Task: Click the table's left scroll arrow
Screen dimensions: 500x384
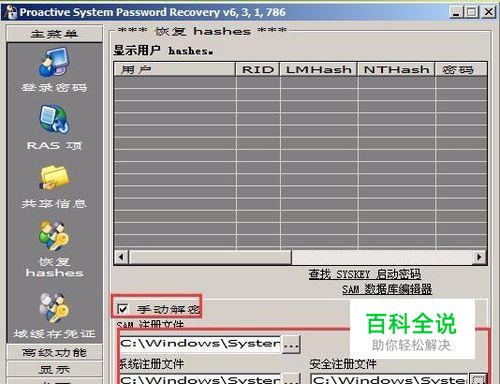Action: [121, 257]
